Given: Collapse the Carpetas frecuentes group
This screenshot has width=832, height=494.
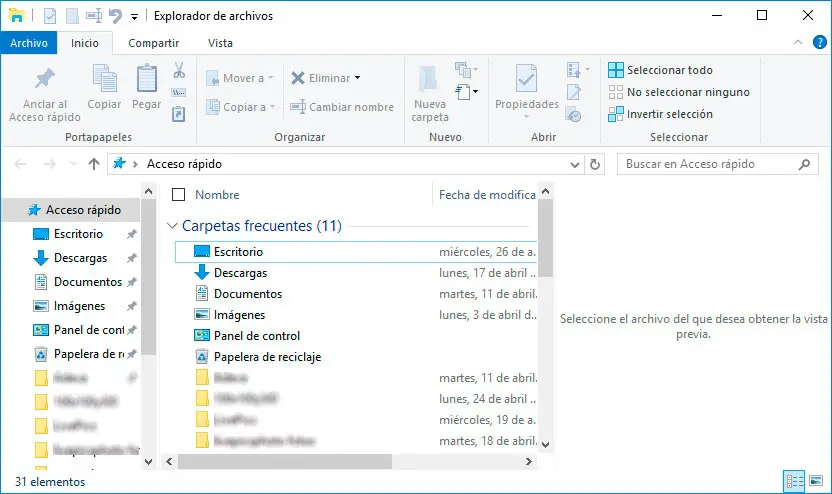Looking at the screenshot, I should pyautogui.click(x=172, y=226).
